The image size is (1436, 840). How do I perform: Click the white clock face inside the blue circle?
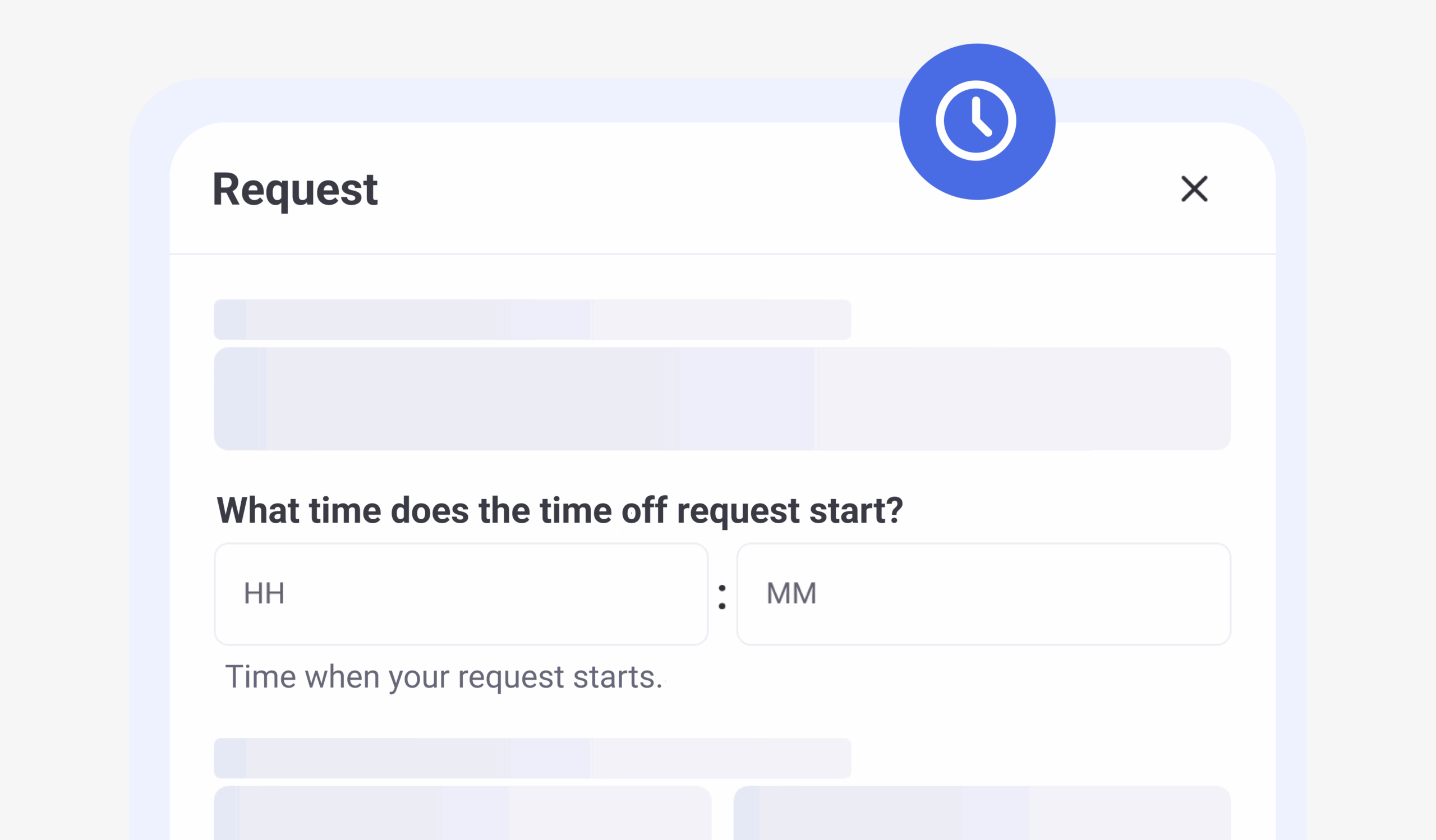tap(976, 121)
